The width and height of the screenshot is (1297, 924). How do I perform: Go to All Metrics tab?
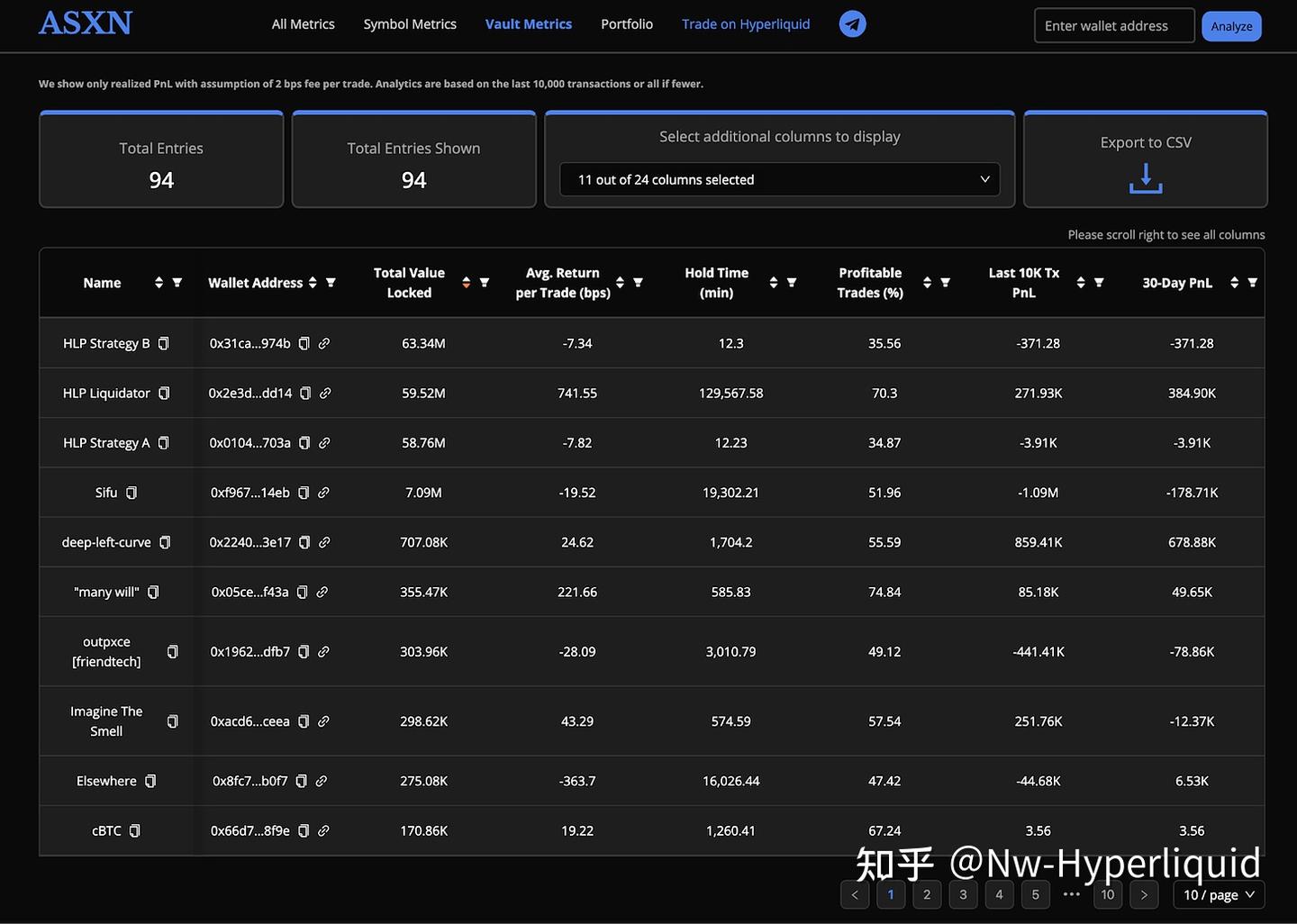coord(304,24)
